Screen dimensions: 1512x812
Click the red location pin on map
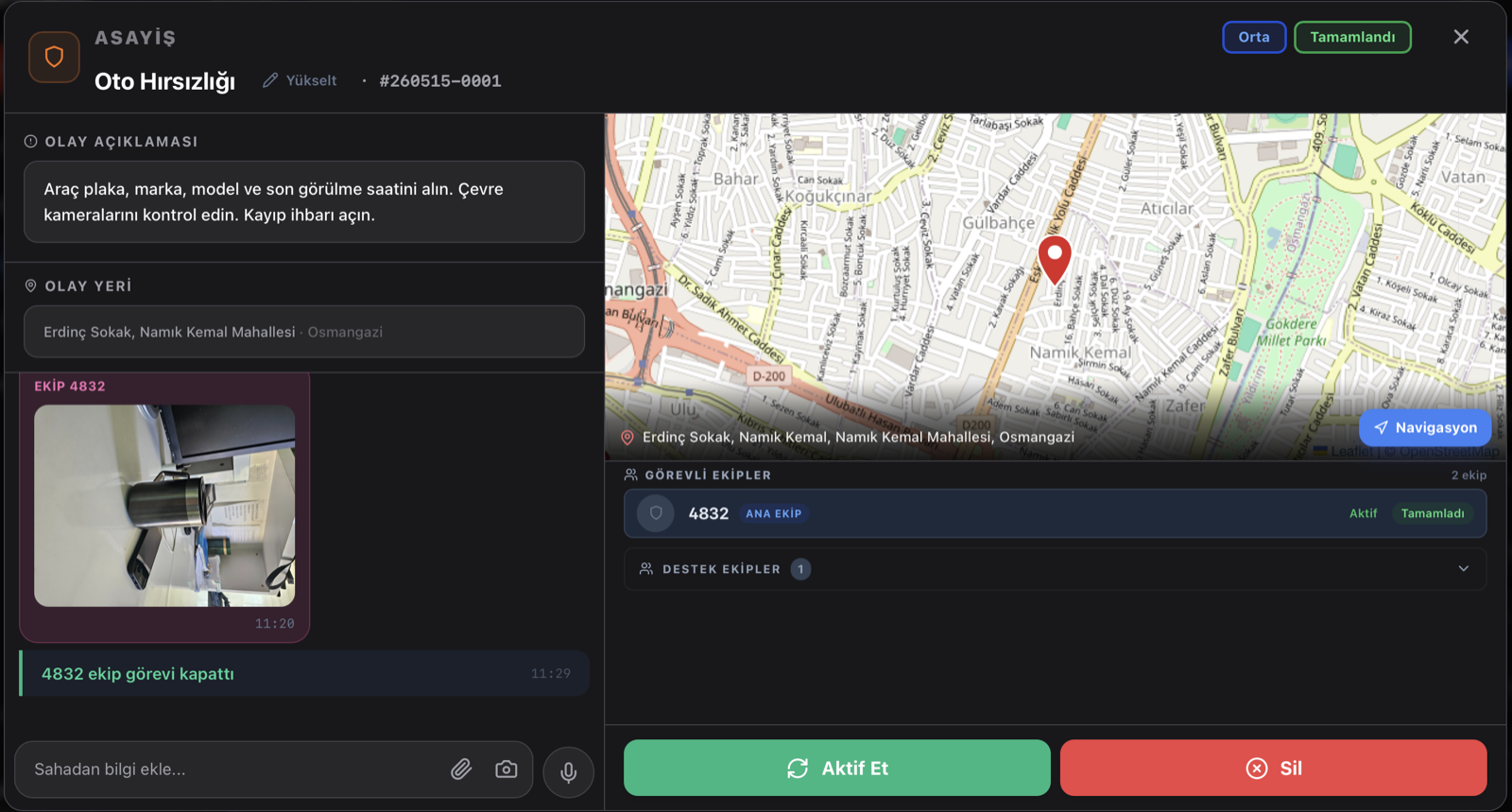point(1055,259)
